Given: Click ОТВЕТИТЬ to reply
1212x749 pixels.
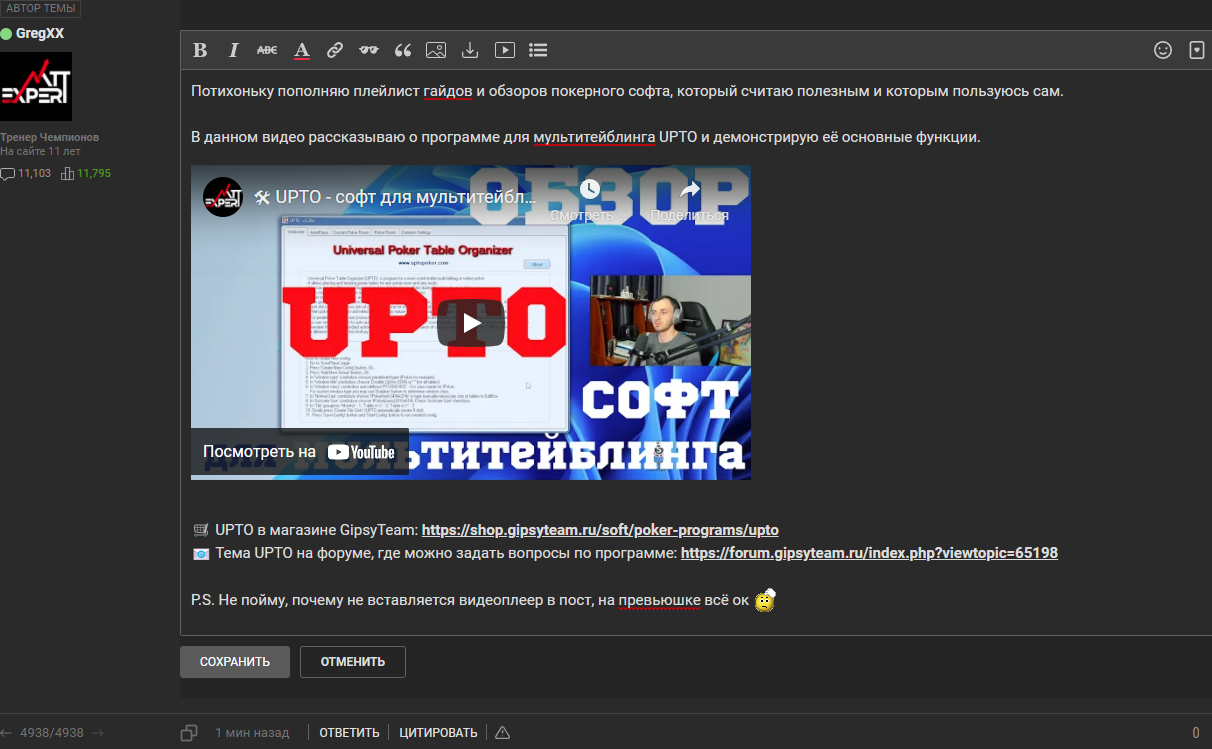Looking at the screenshot, I should [349, 733].
